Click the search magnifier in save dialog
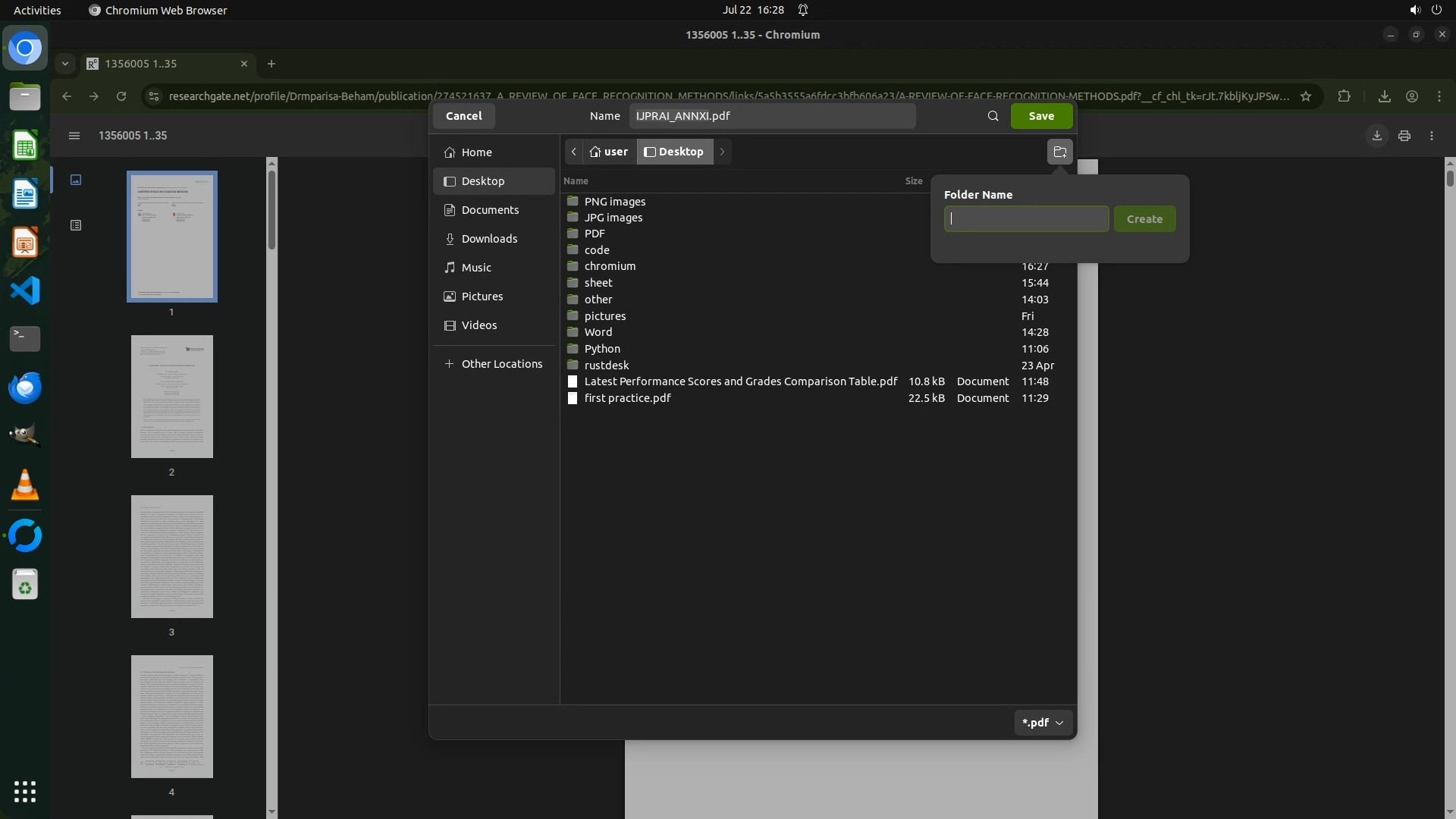 (993, 116)
